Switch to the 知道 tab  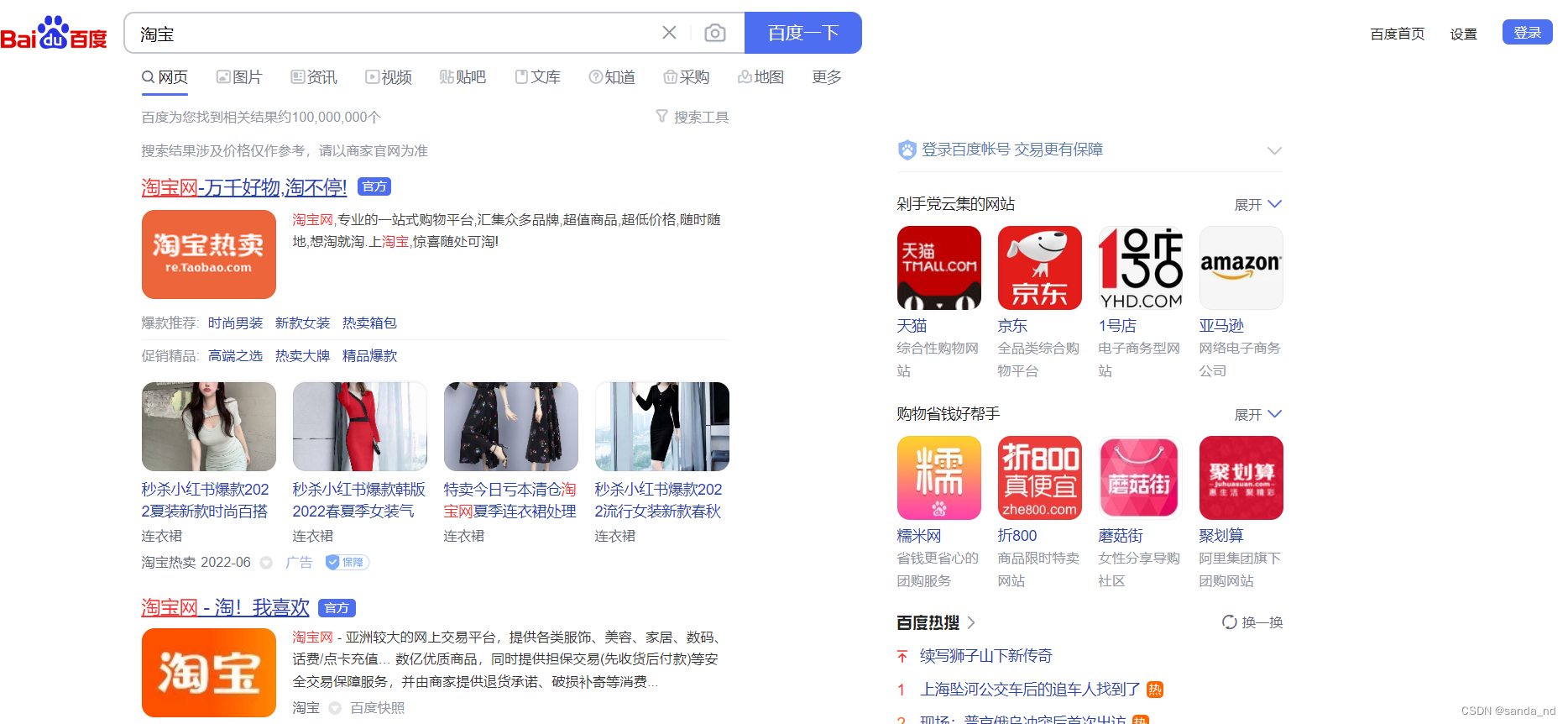pos(612,77)
